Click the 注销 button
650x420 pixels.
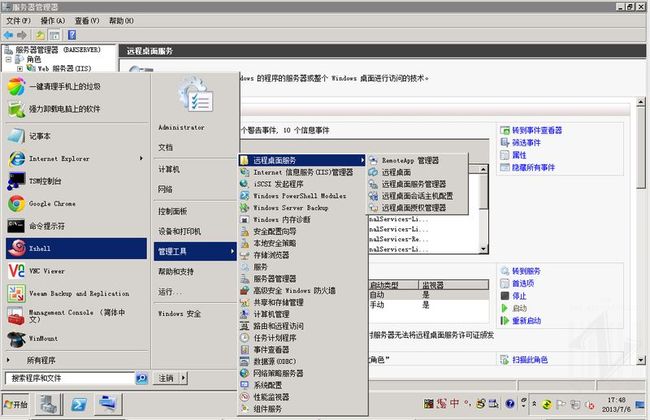166,378
